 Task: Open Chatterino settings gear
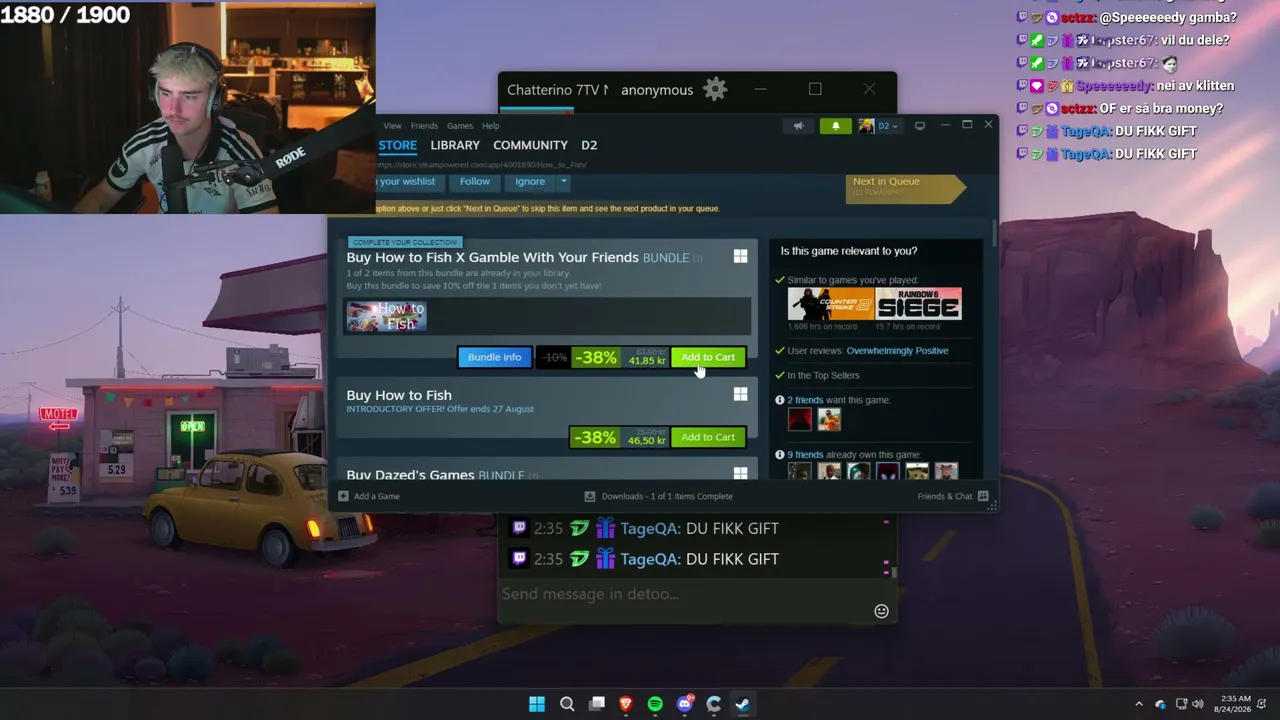(x=715, y=90)
